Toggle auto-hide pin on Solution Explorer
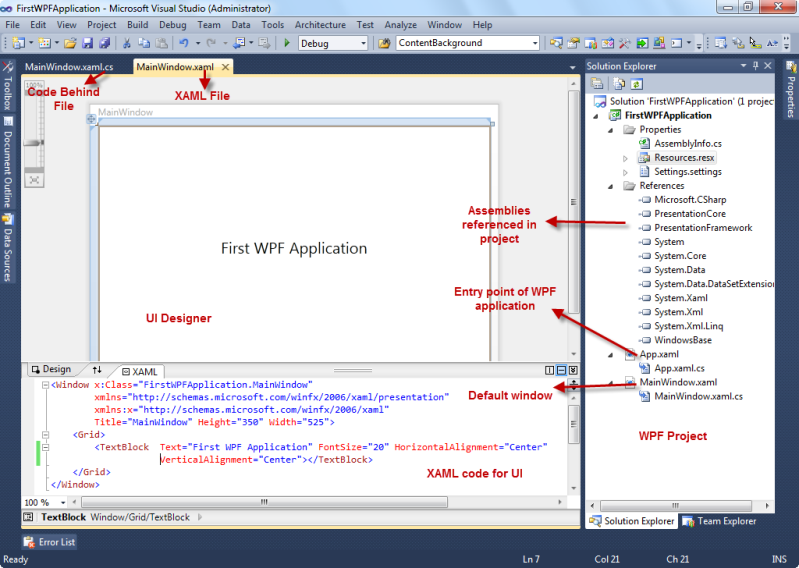 756,66
